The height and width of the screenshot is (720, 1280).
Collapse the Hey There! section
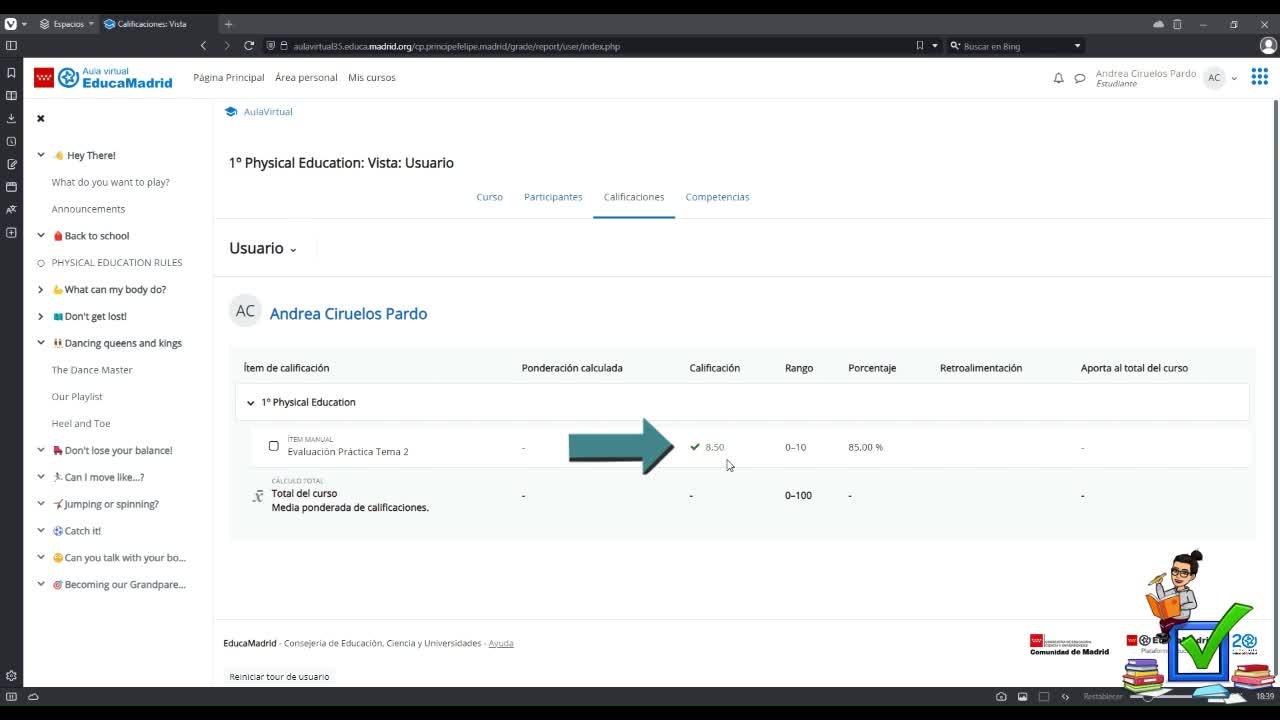point(41,155)
